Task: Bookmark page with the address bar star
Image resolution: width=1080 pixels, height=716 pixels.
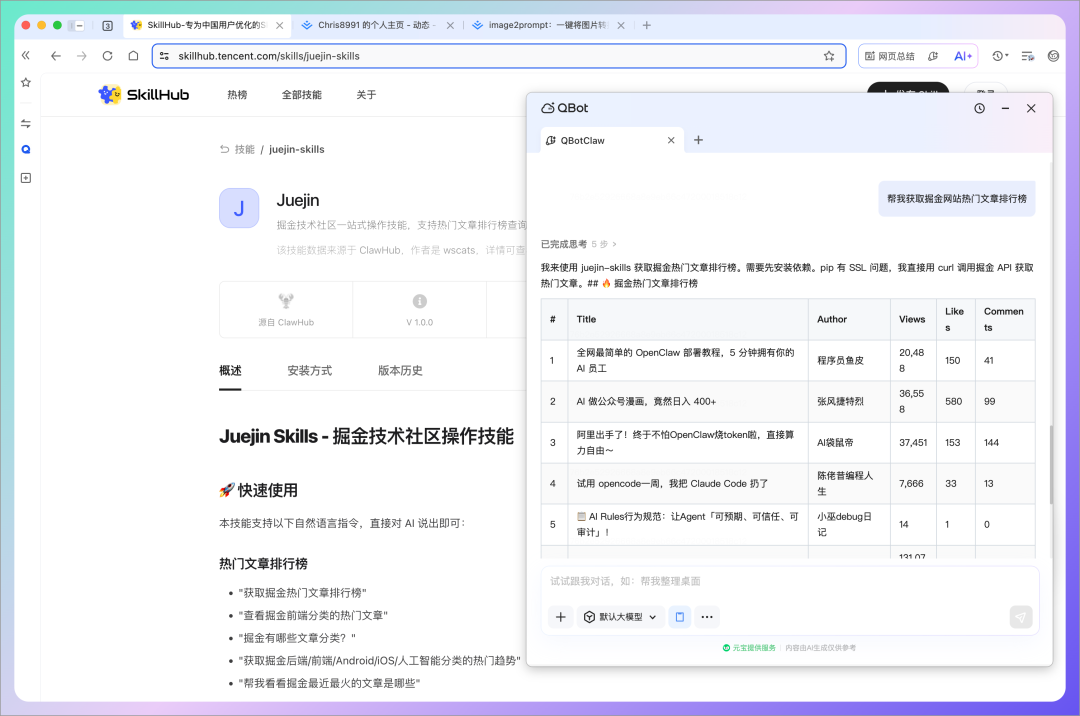Action: 829,56
